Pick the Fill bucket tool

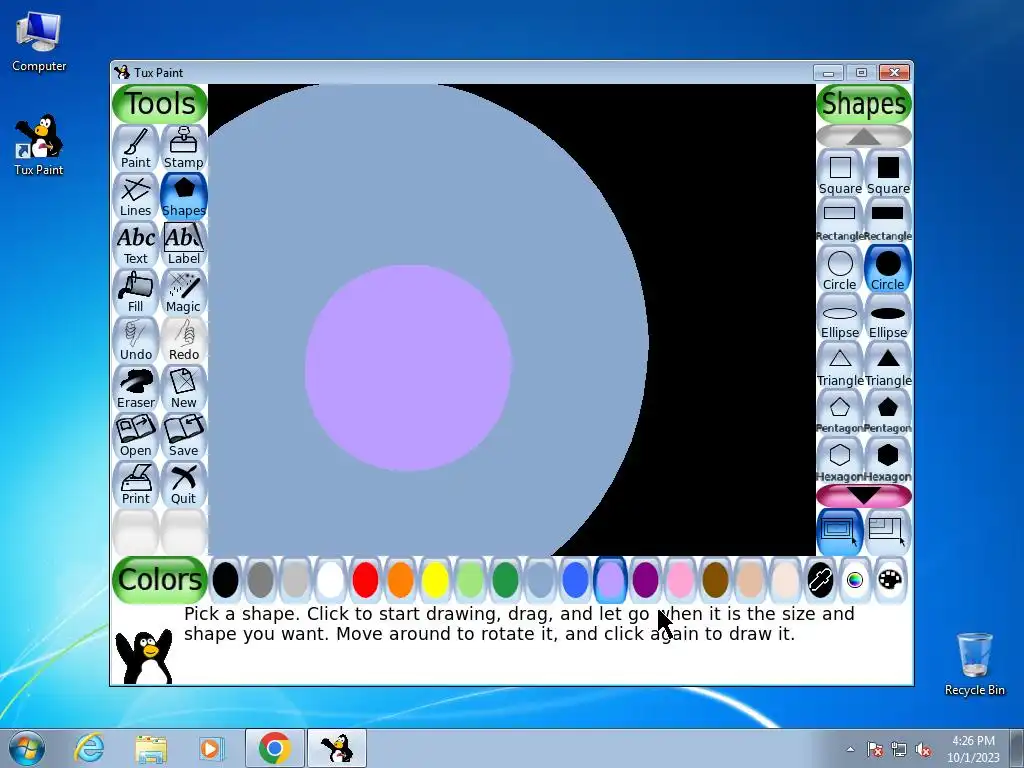pyautogui.click(x=136, y=292)
